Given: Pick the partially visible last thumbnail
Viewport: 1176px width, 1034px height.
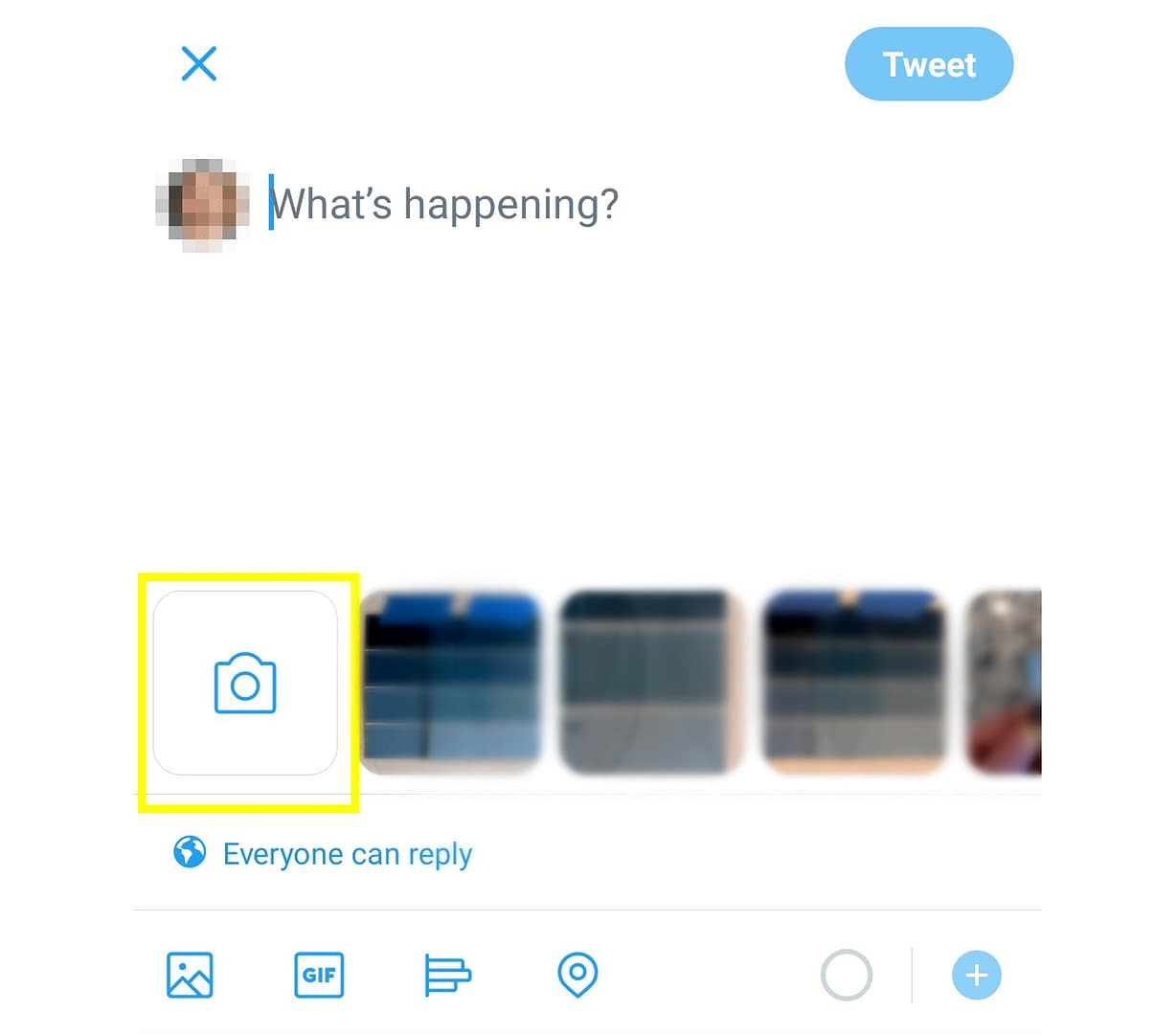Looking at the screenshot, I should click(x=1005, y=683).
